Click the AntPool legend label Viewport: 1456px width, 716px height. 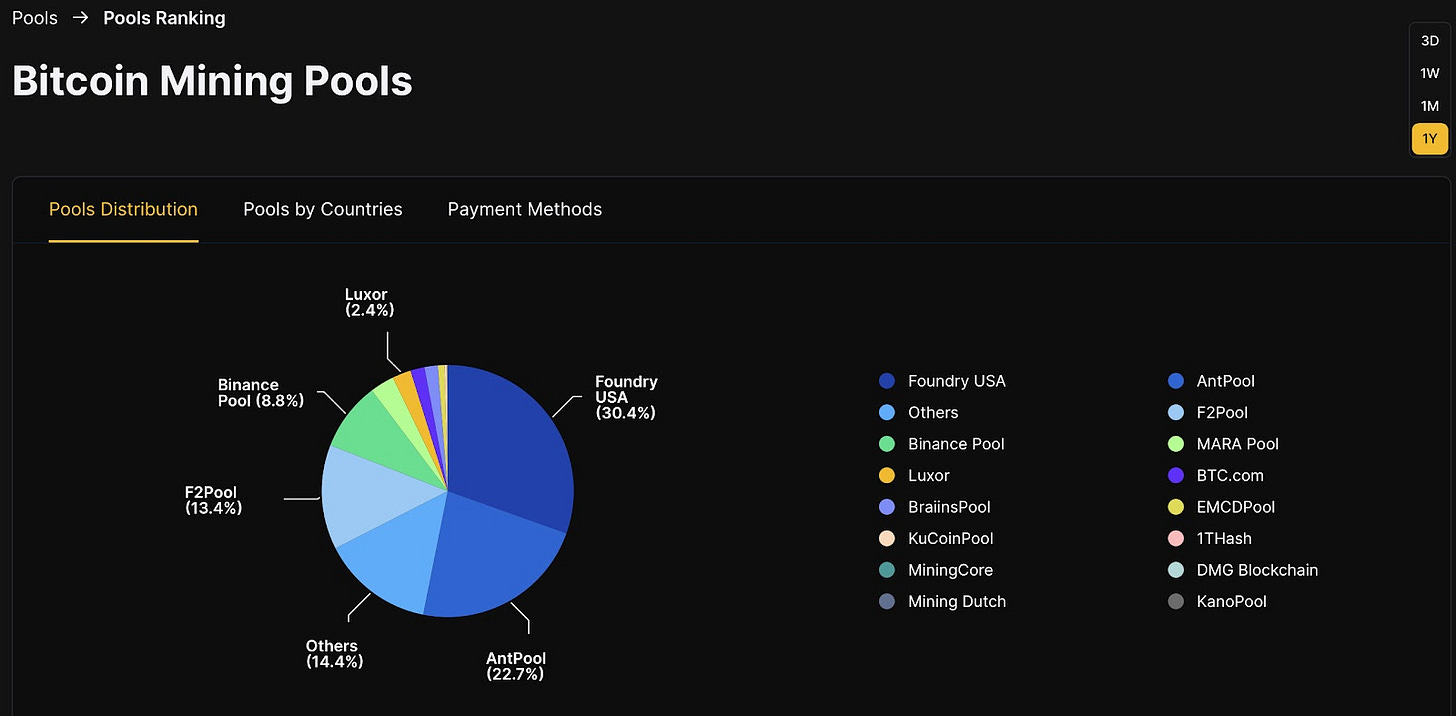point(1226,381)
